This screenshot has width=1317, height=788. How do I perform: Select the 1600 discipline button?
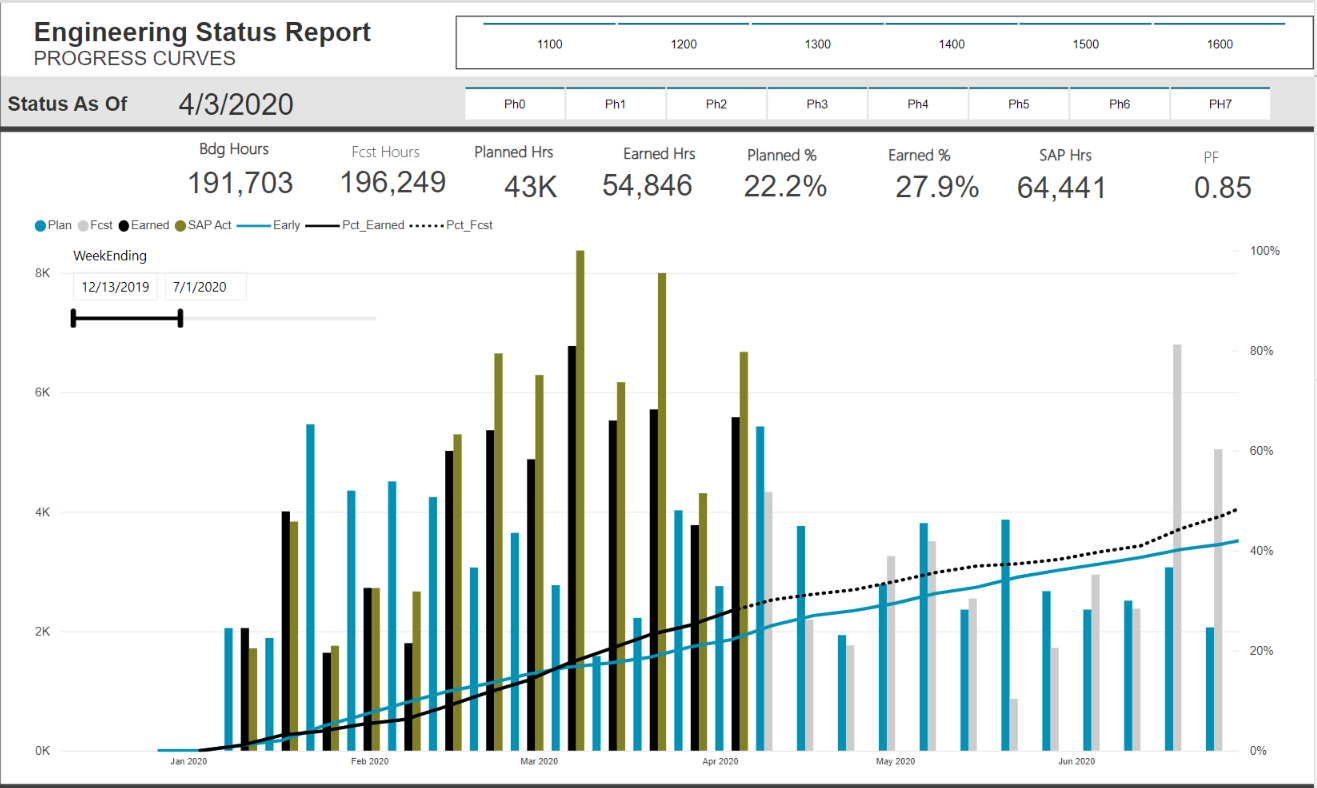click(x=1219, y=44)
